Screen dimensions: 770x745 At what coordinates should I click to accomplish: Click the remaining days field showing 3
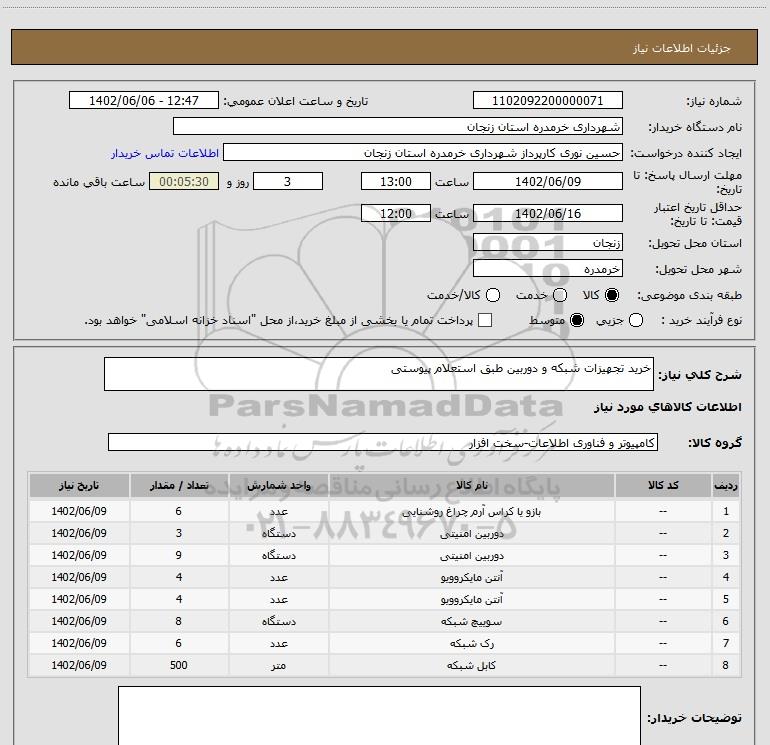[x=288, y=181]
